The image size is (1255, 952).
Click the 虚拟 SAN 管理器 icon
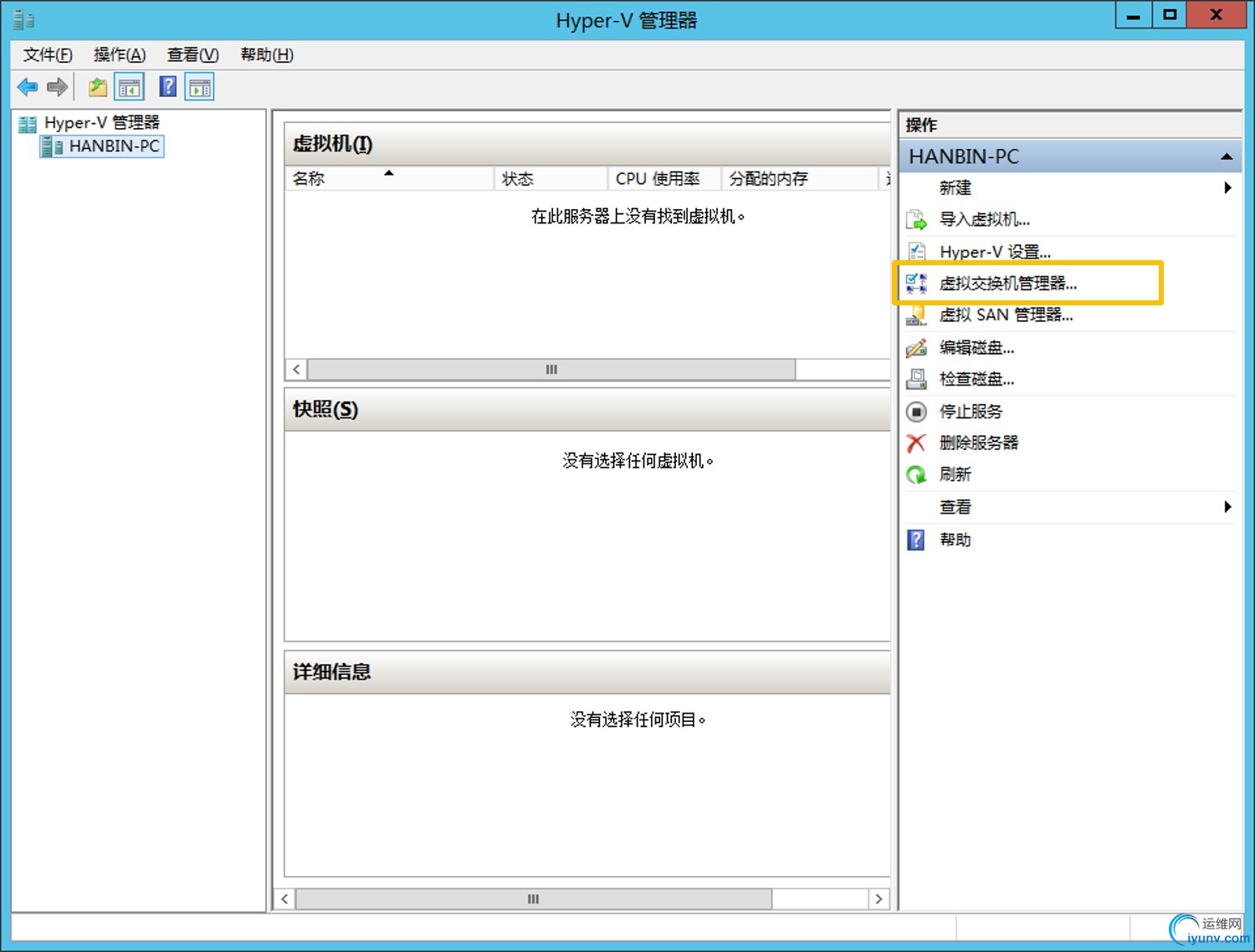pyautogui.click(x=916, y=315)
